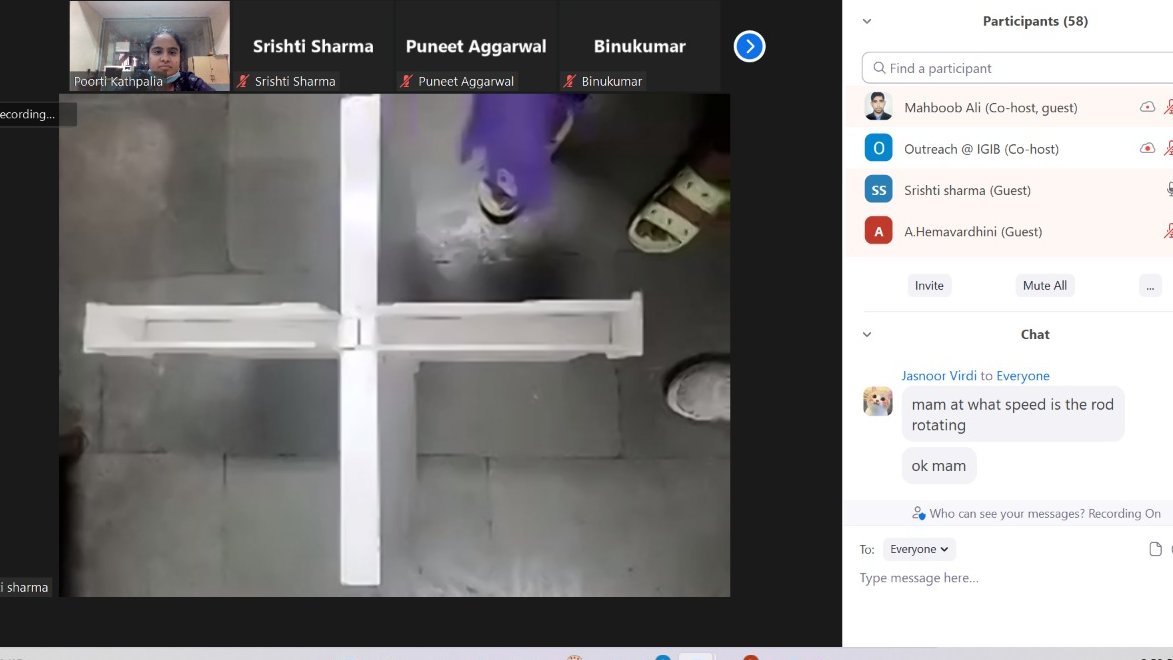Select Mahboob Ali participant row
Screen dimensions: 1173x660
pos(1008,107)
